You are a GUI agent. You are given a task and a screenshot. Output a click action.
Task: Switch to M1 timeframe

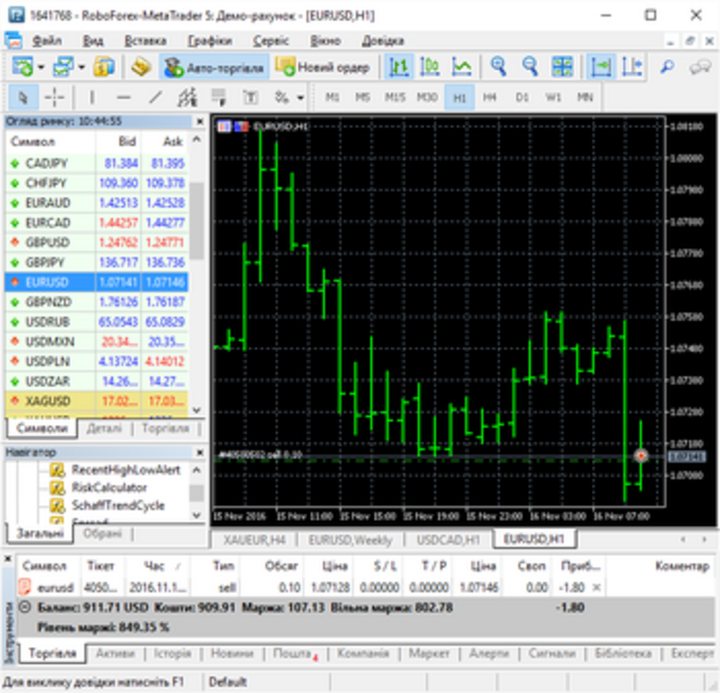pos(332,97)
